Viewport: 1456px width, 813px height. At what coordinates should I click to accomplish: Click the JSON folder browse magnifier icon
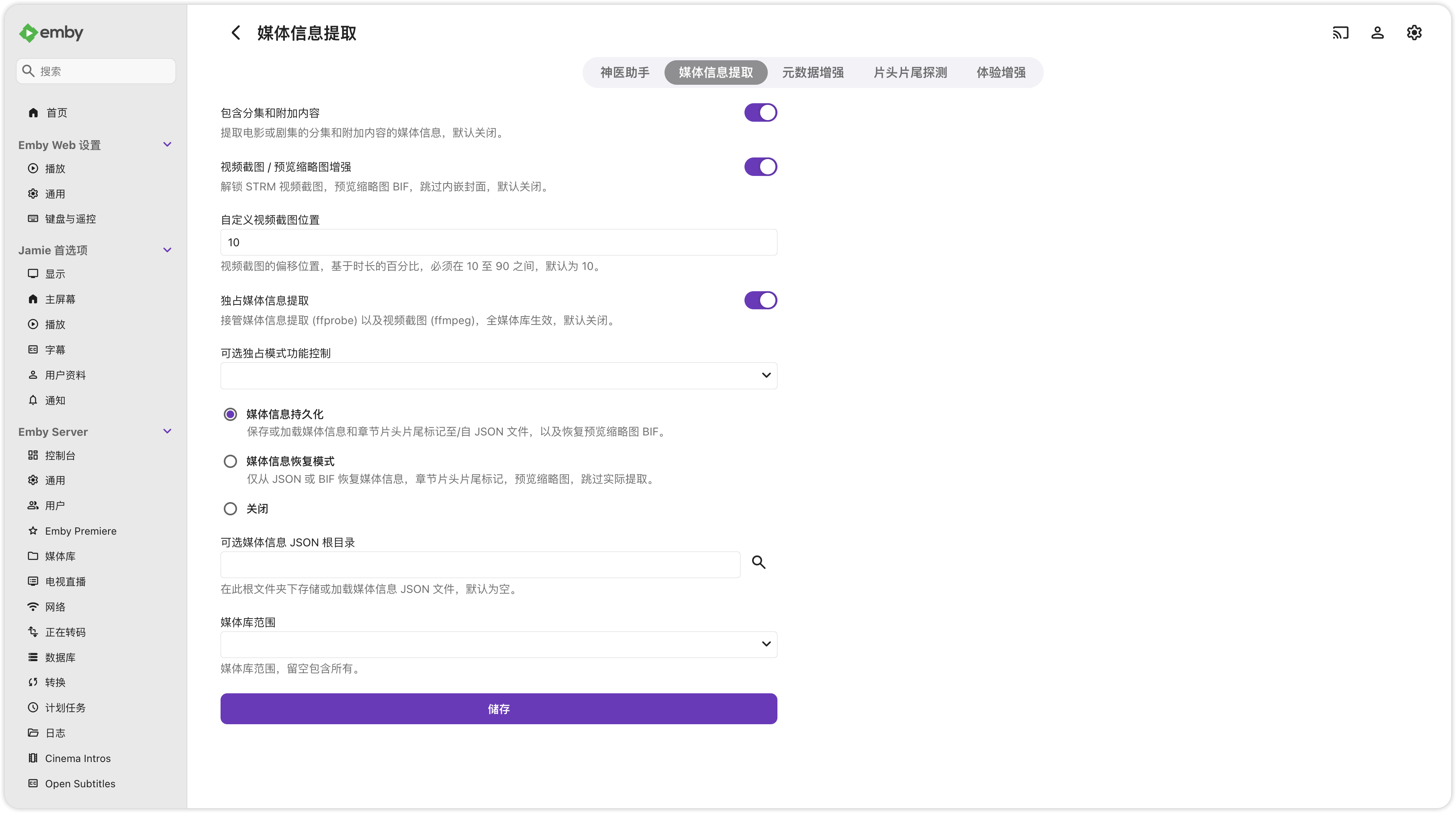point(758,562)
